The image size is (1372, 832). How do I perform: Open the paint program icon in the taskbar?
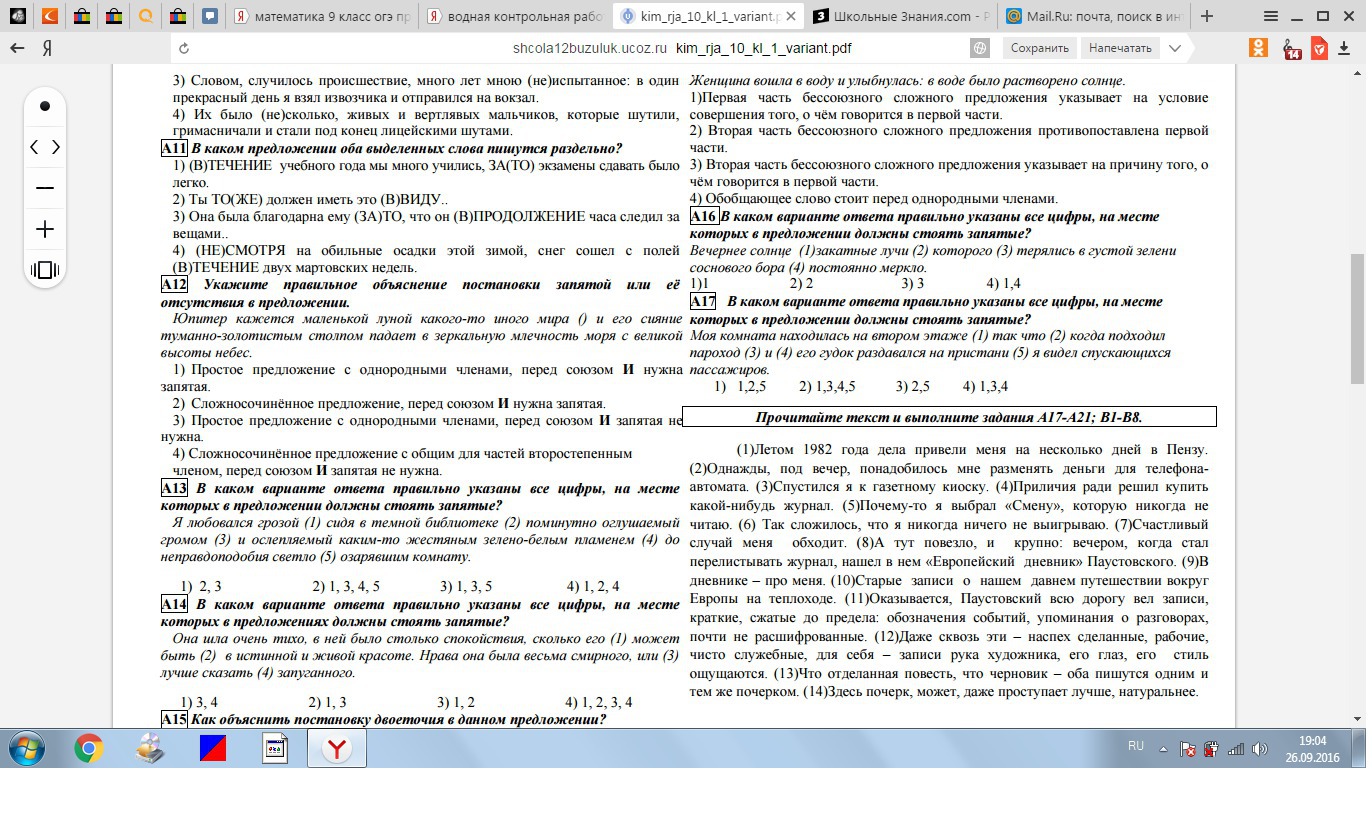(151, 749)
